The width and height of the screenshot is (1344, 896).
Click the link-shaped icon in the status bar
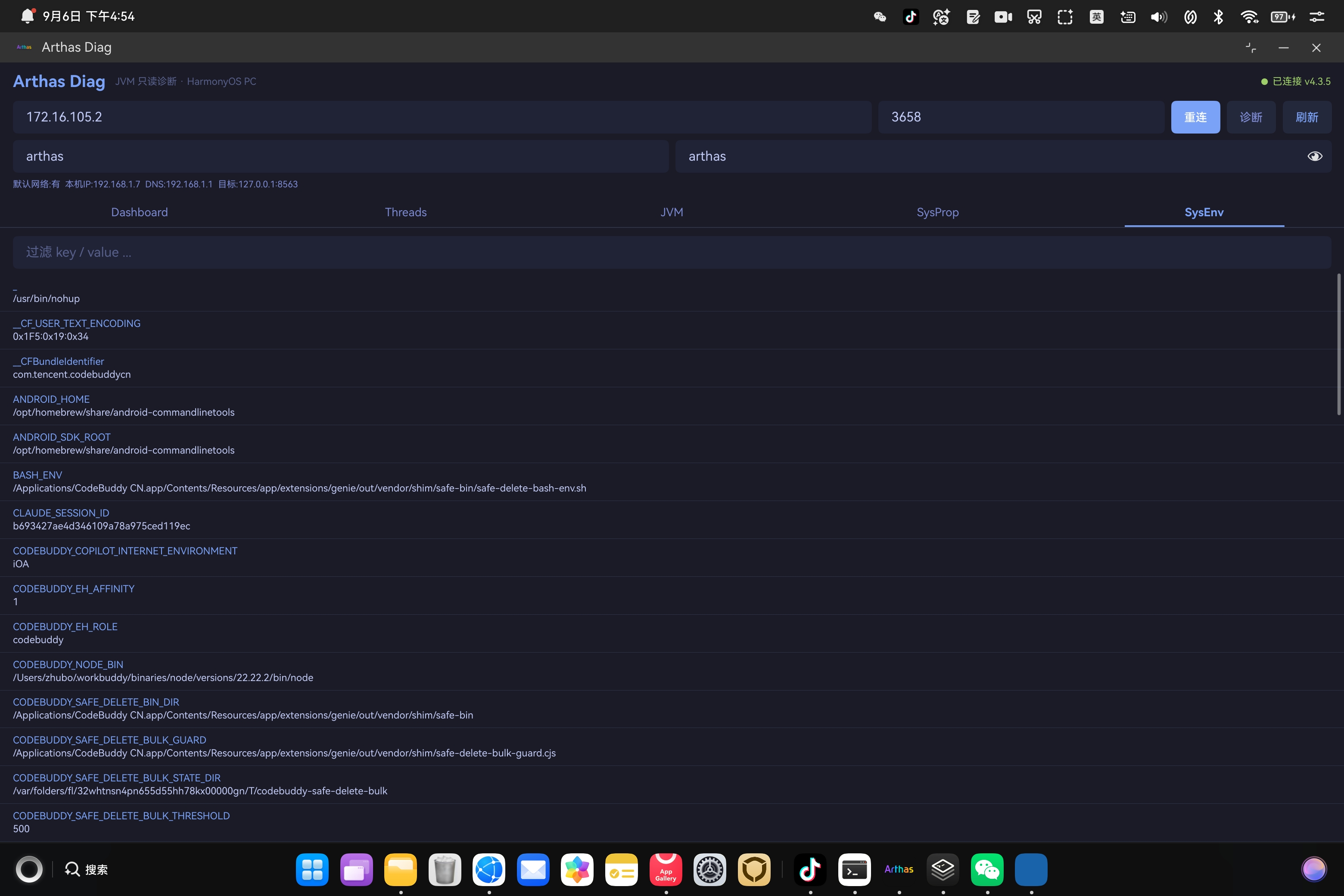pyautogui.click(x=1190, y=16)
